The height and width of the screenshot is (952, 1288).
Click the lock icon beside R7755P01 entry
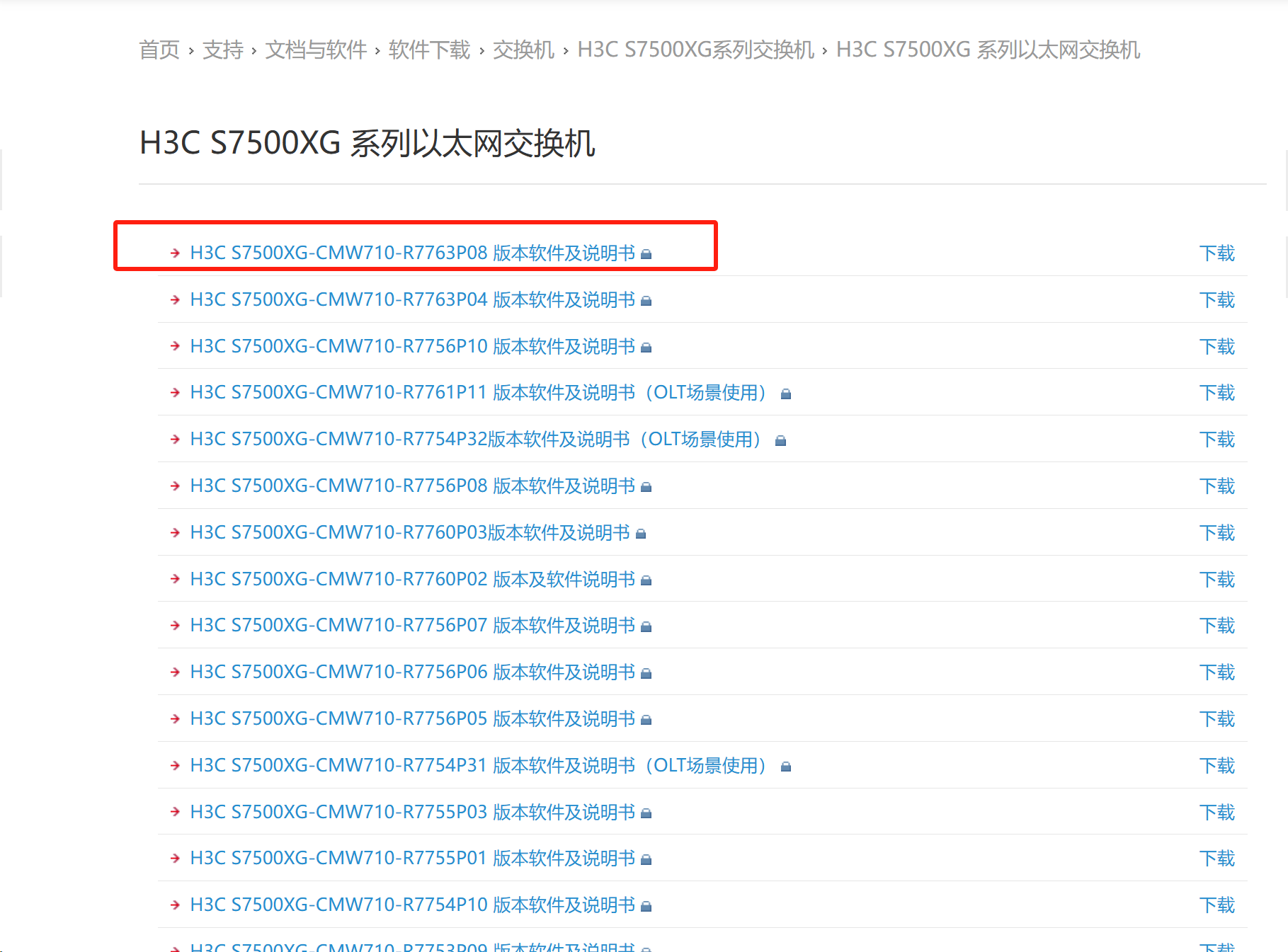pos(646,859)
